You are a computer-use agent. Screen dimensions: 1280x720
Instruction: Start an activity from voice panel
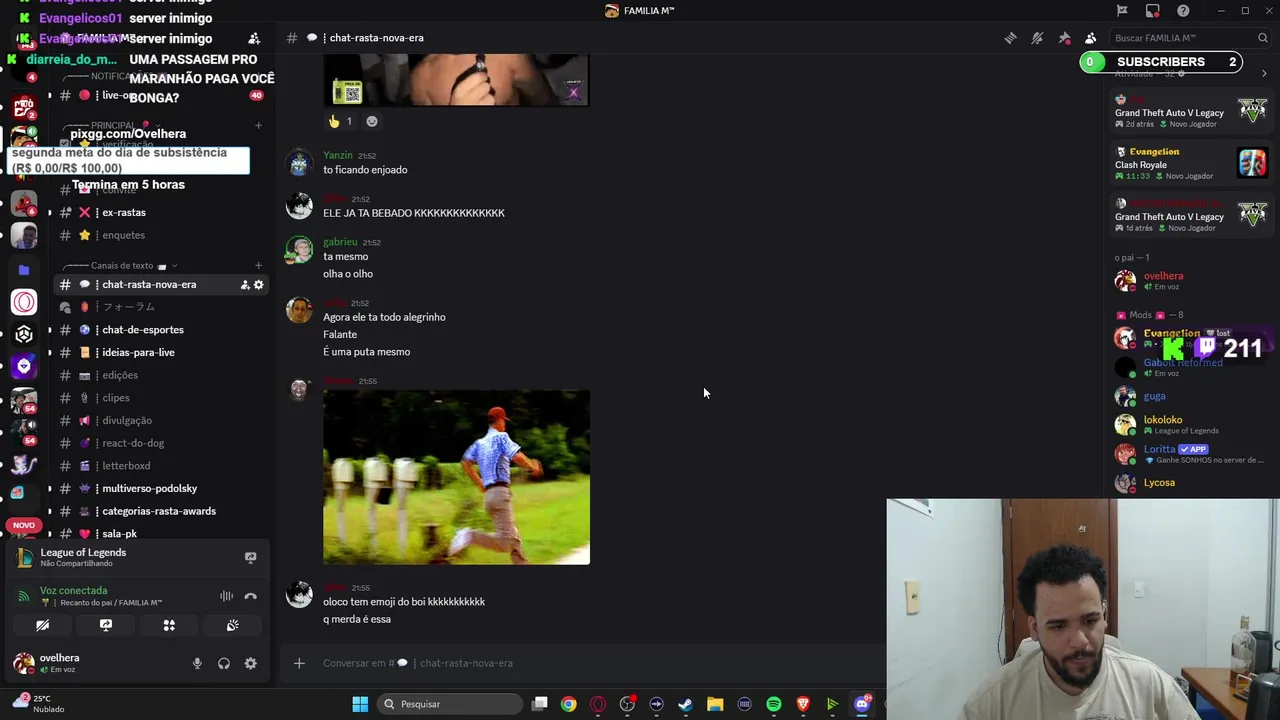(x=169, y=626)
